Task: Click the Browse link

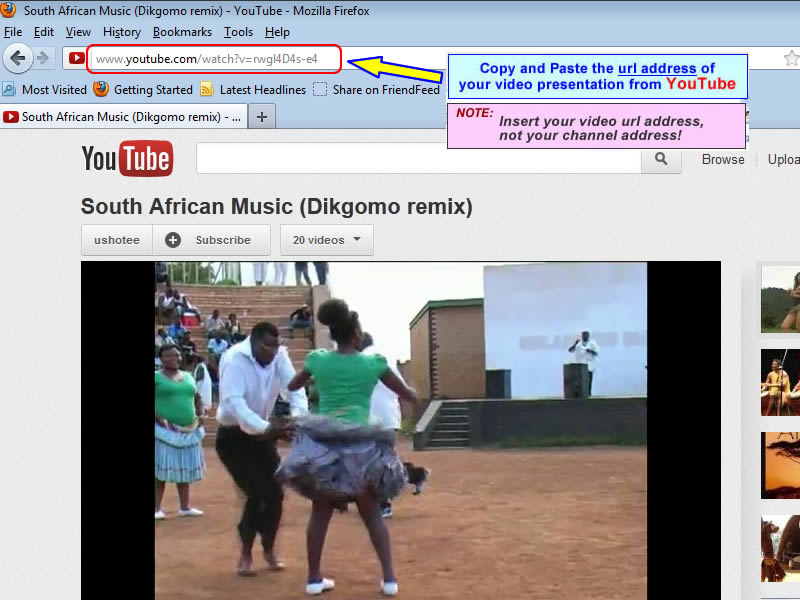Action: click(722, 159)
